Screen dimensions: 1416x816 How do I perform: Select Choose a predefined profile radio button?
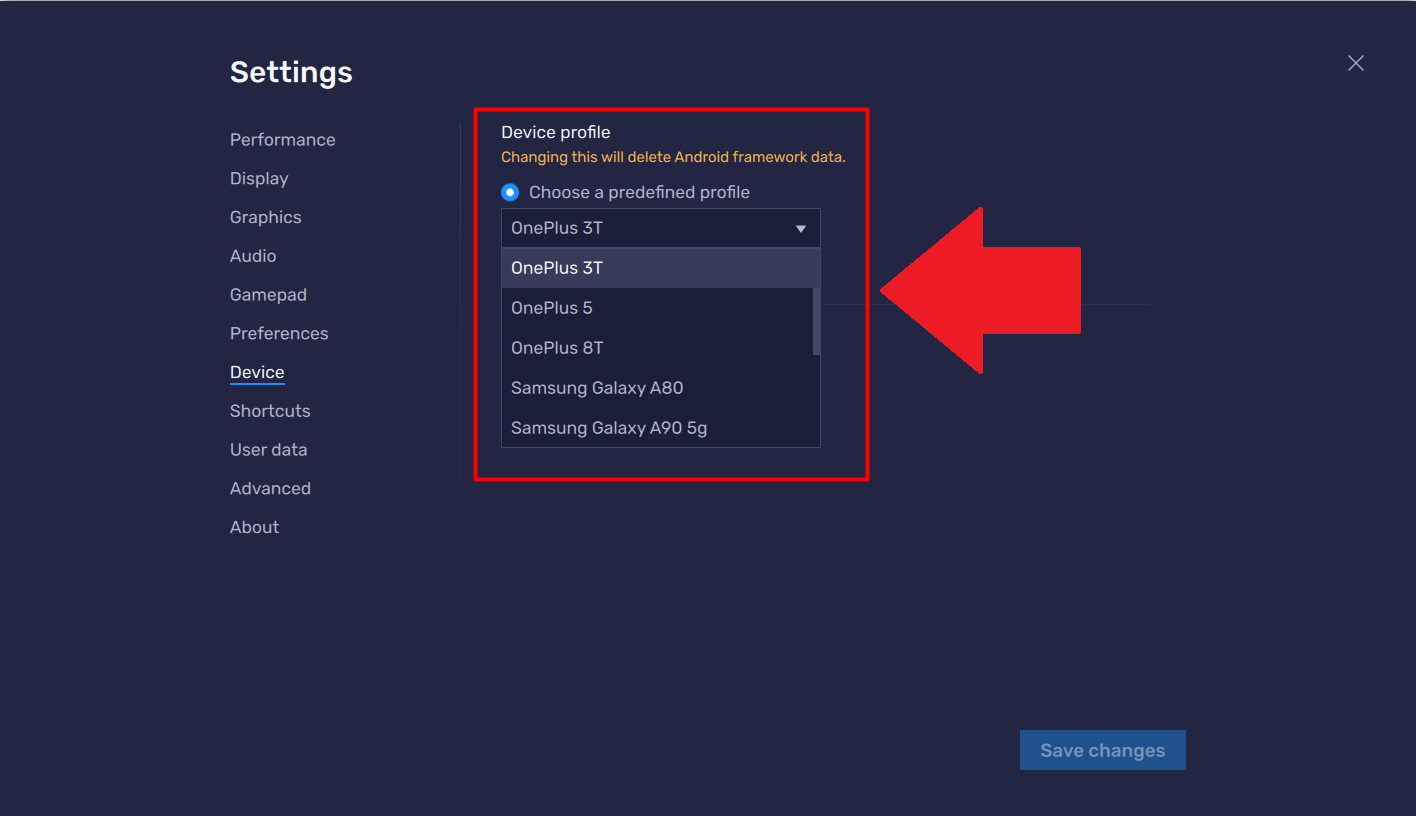point(510,192)
